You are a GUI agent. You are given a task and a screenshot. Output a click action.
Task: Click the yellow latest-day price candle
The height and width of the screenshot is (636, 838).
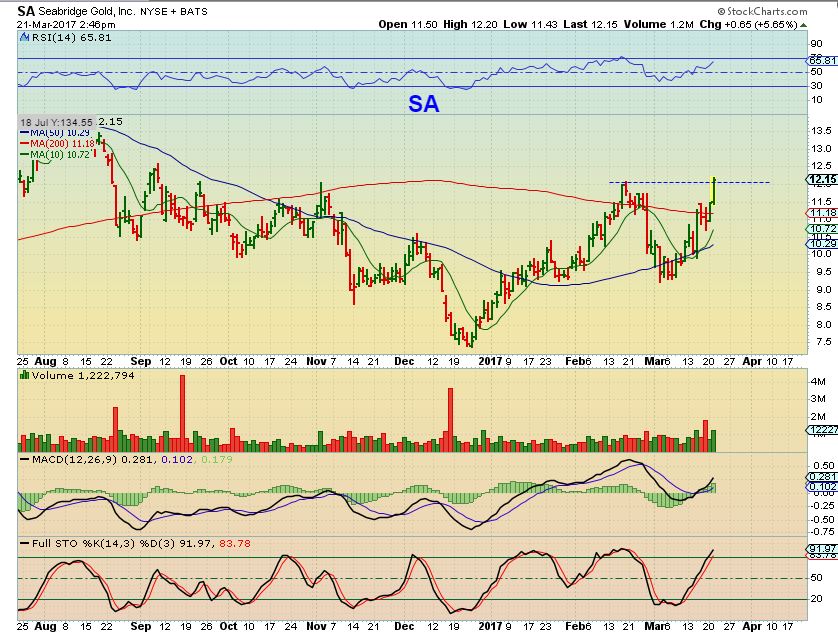713,190
